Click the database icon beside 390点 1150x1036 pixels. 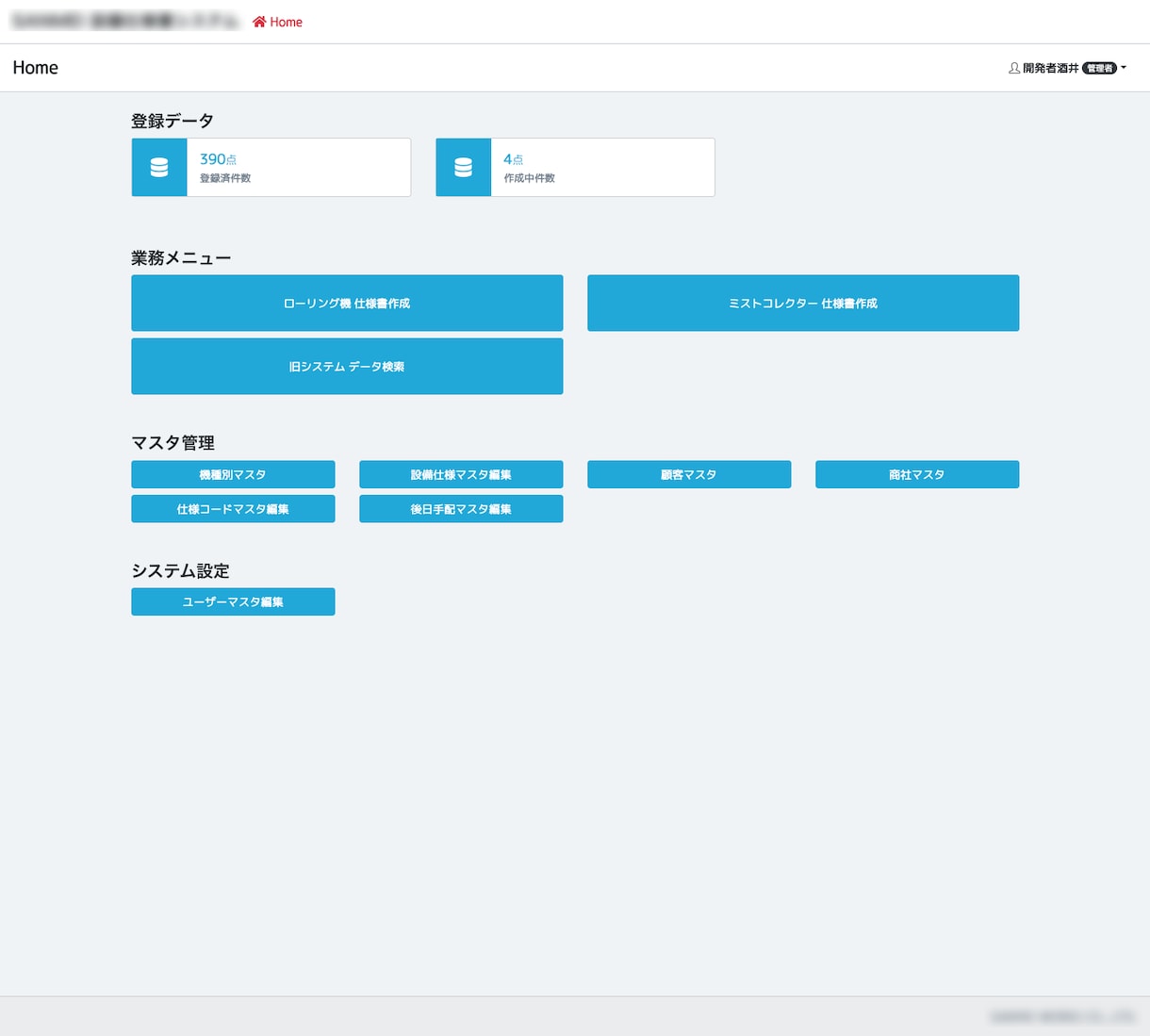point(159,168)
